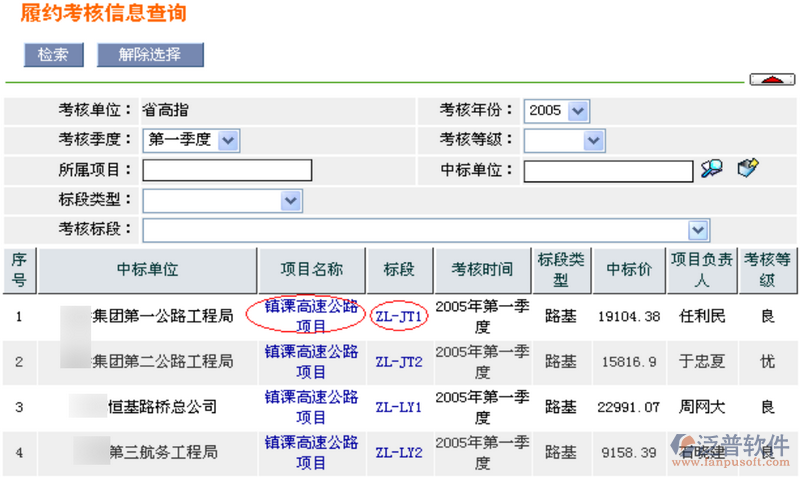Click the 中标价 column header

[x=629, y=270]
